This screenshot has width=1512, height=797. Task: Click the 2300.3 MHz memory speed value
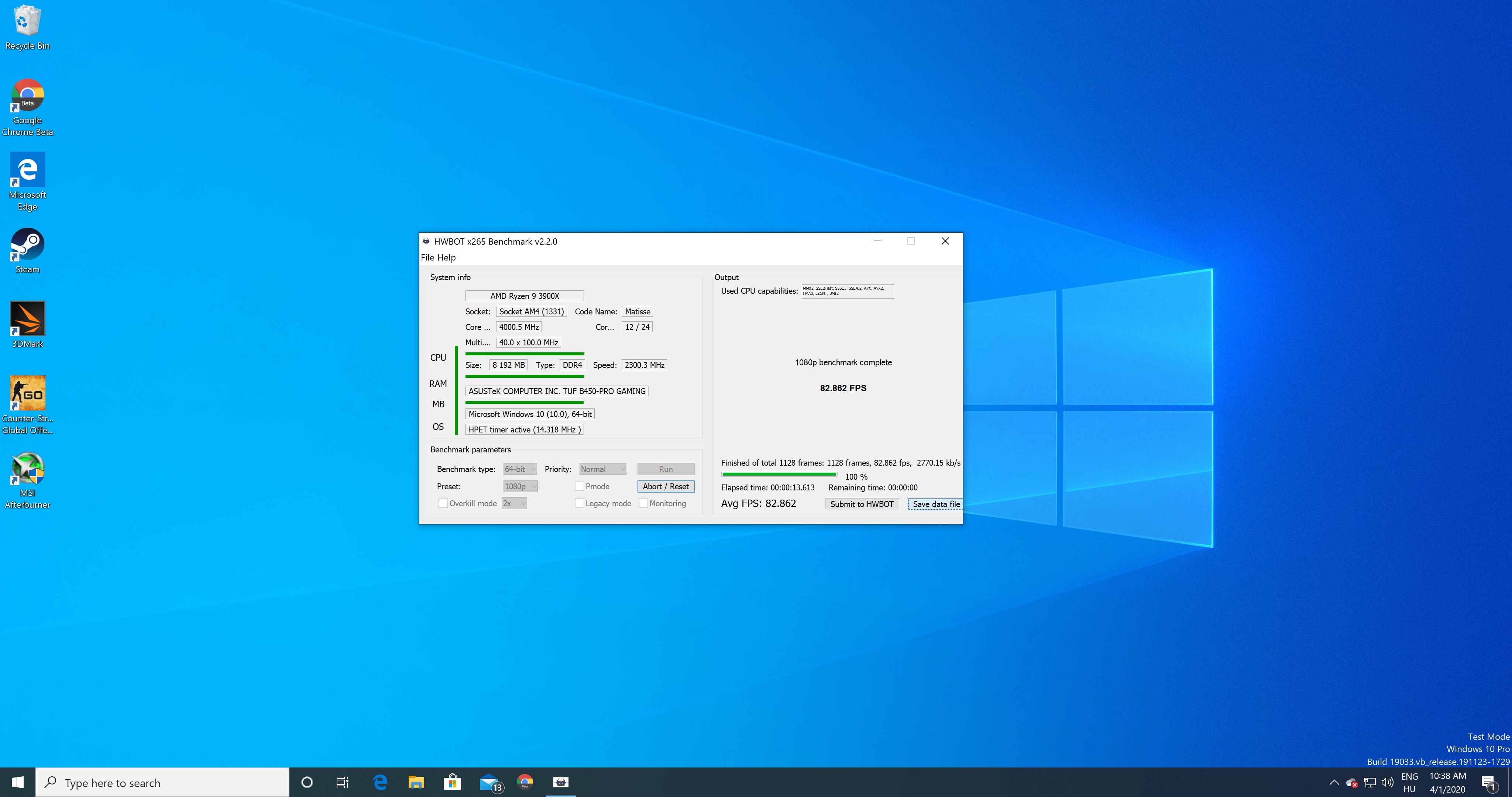click(644, 365)
